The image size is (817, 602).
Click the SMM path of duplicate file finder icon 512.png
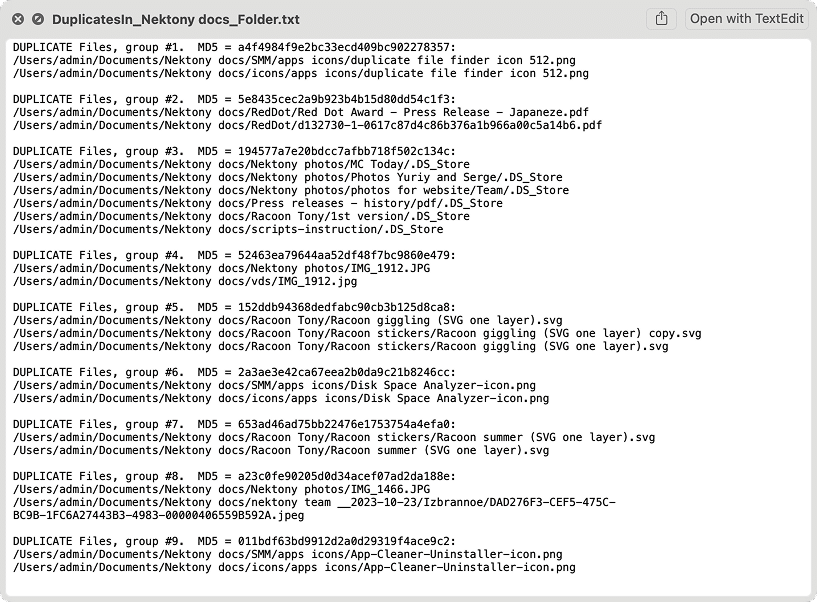point(294,60)
